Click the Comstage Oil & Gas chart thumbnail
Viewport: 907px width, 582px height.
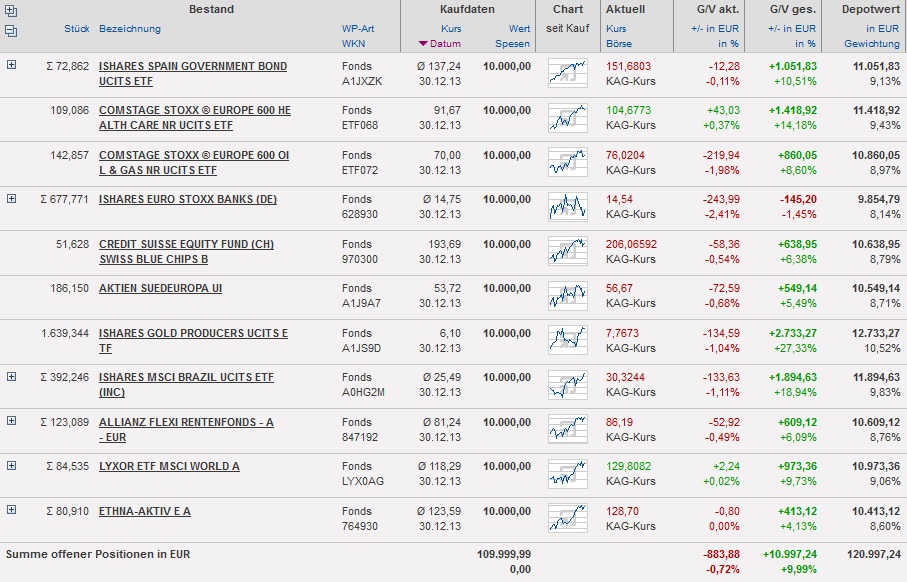(567, 162)
